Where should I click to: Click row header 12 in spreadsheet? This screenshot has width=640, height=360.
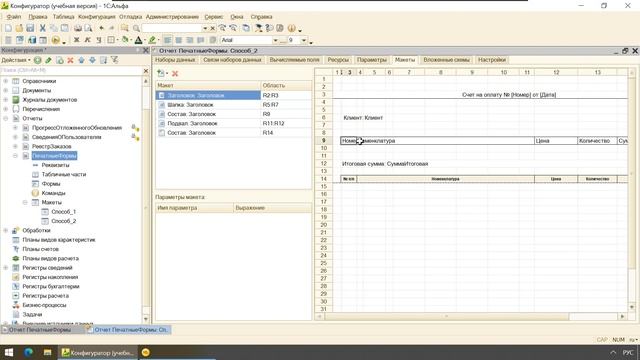tap(324, 164)
